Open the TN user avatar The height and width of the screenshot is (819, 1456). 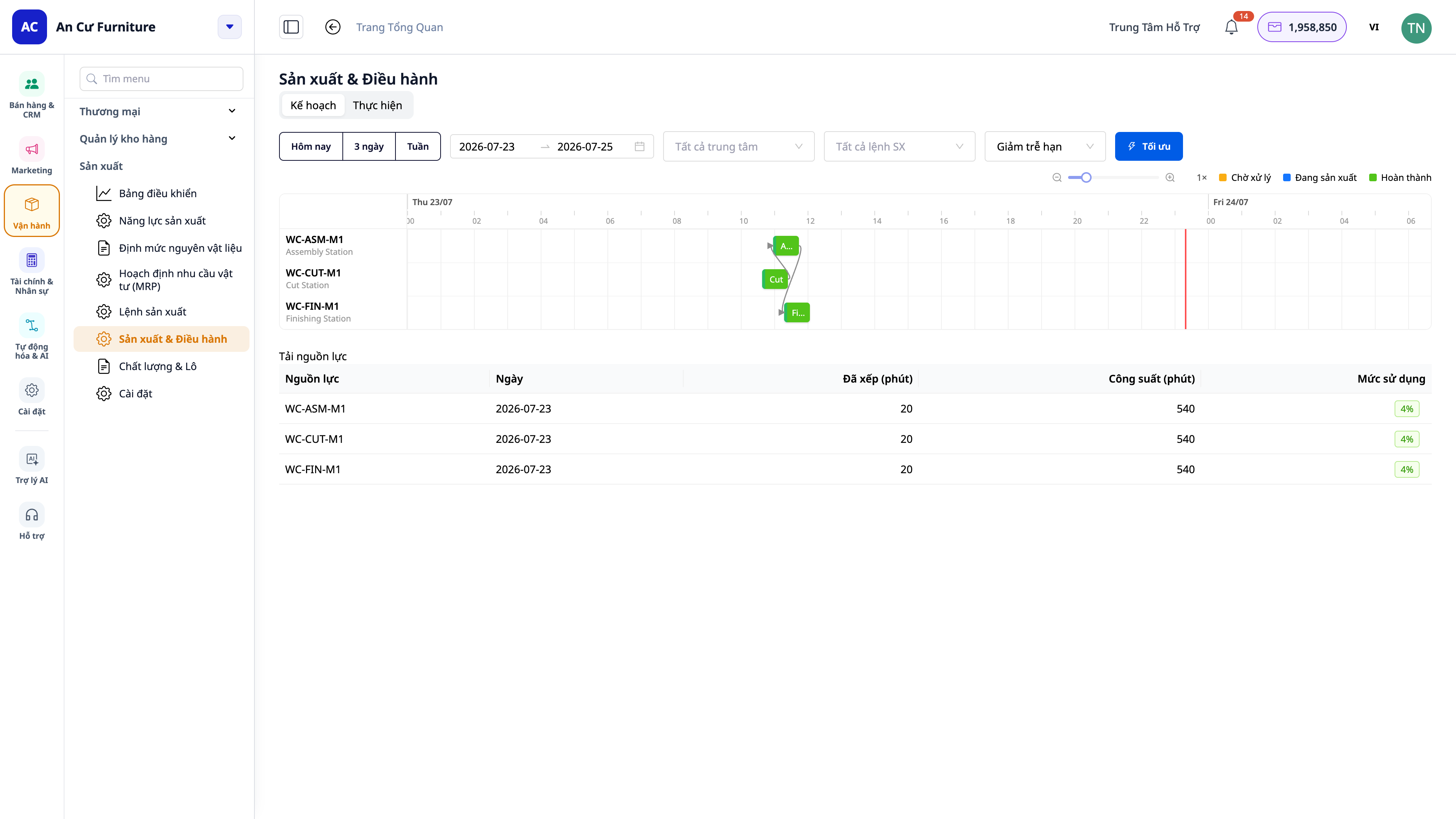click(1416, 28)
